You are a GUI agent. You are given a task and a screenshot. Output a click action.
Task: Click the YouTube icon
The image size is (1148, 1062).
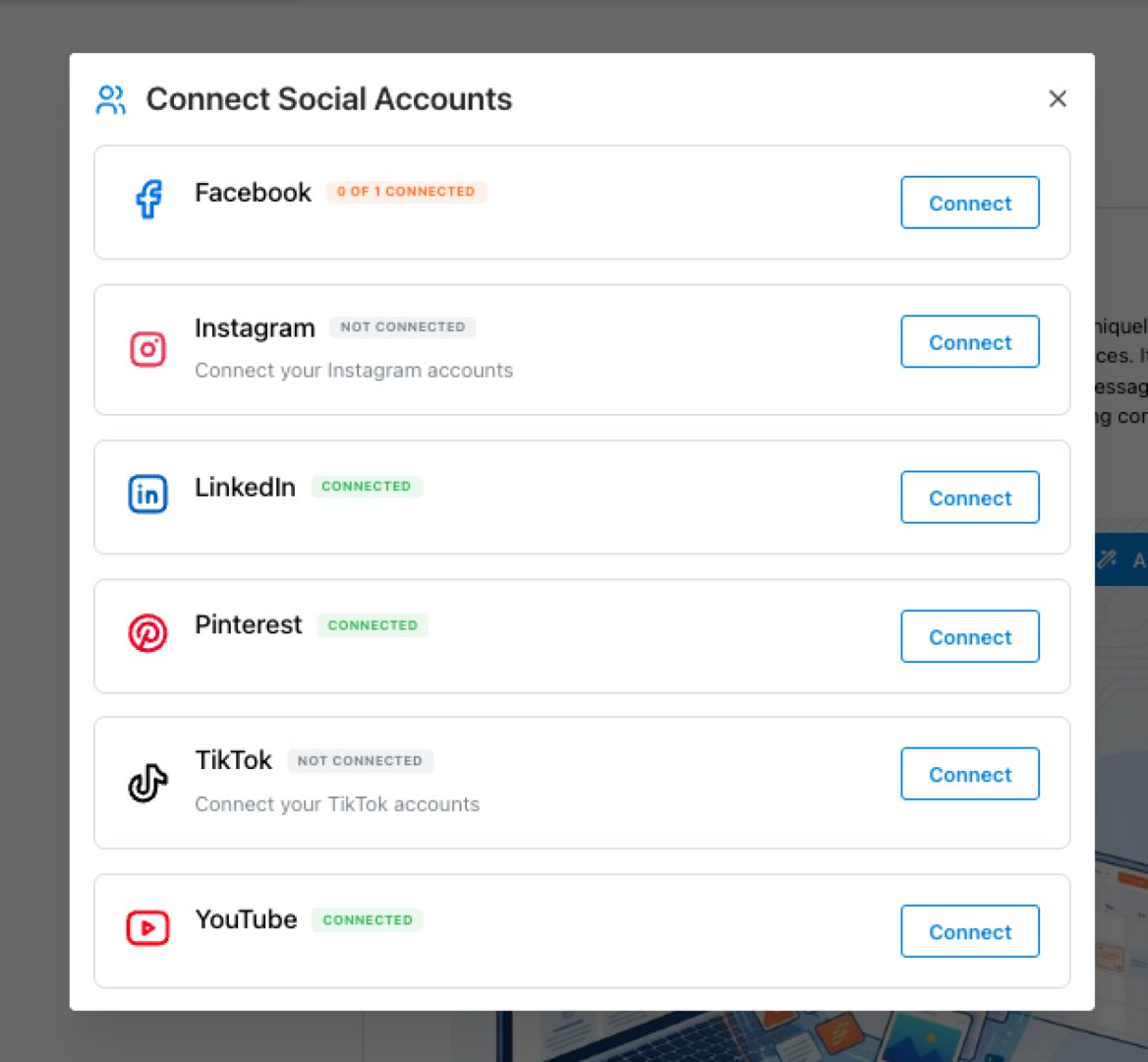(147, 927)
